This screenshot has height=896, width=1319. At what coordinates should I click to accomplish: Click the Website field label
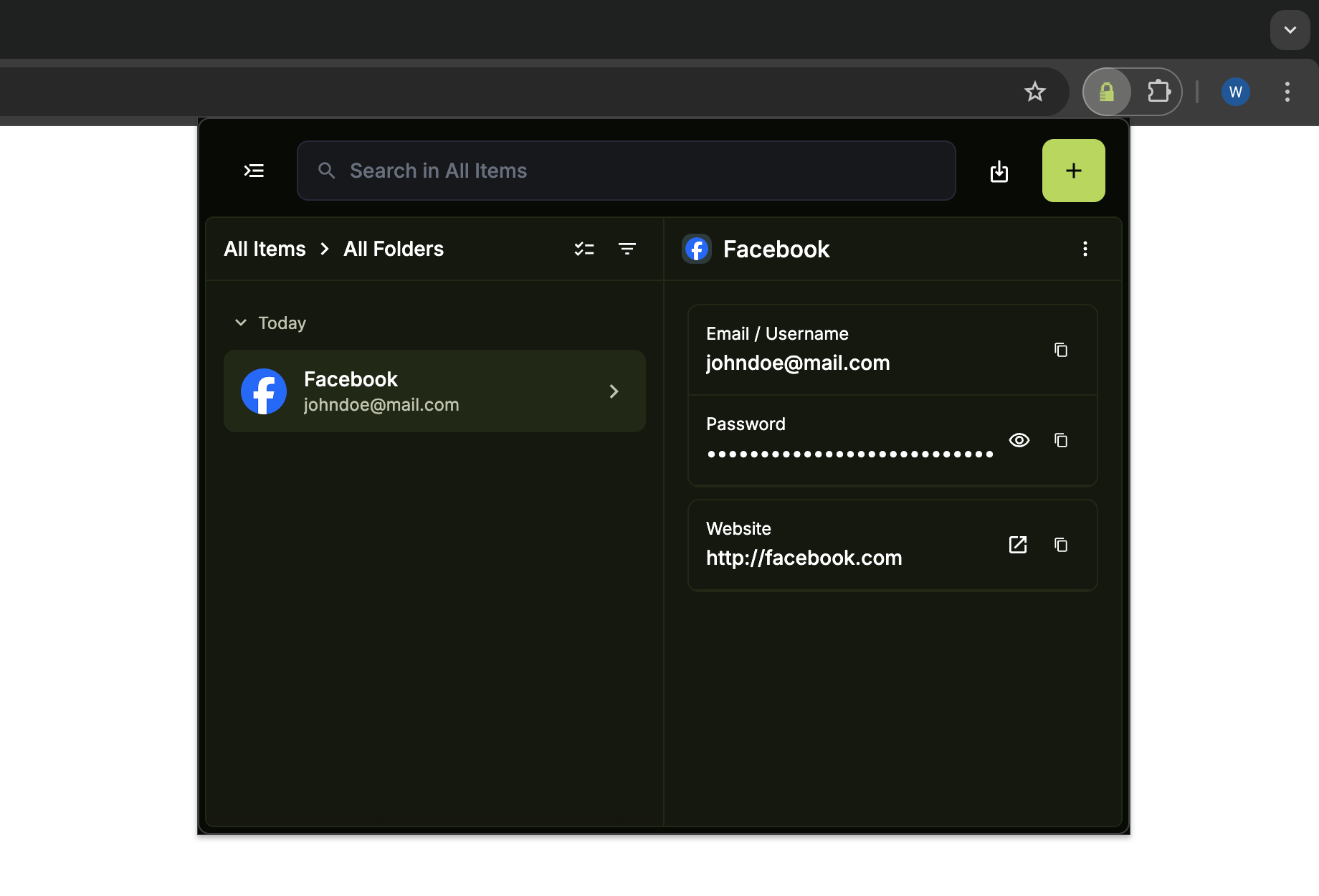point(738,528)
